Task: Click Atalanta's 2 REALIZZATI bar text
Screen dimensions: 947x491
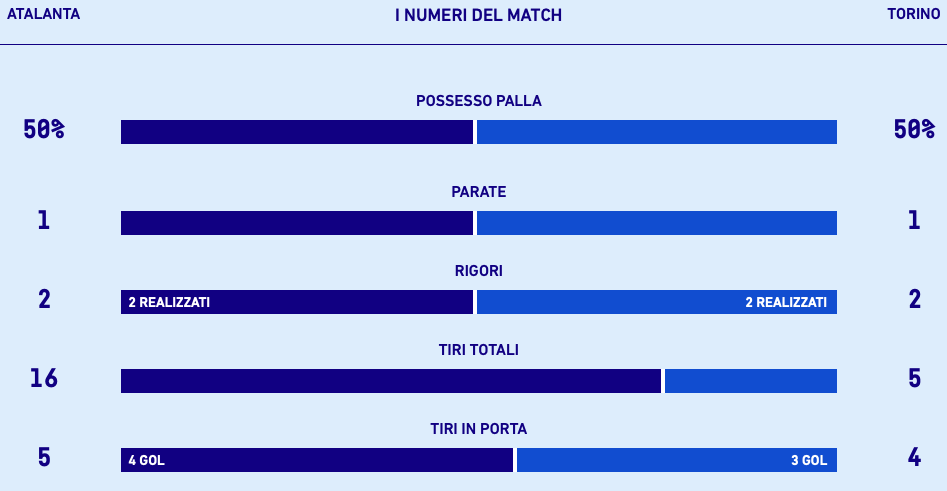Action: [169, 302]
